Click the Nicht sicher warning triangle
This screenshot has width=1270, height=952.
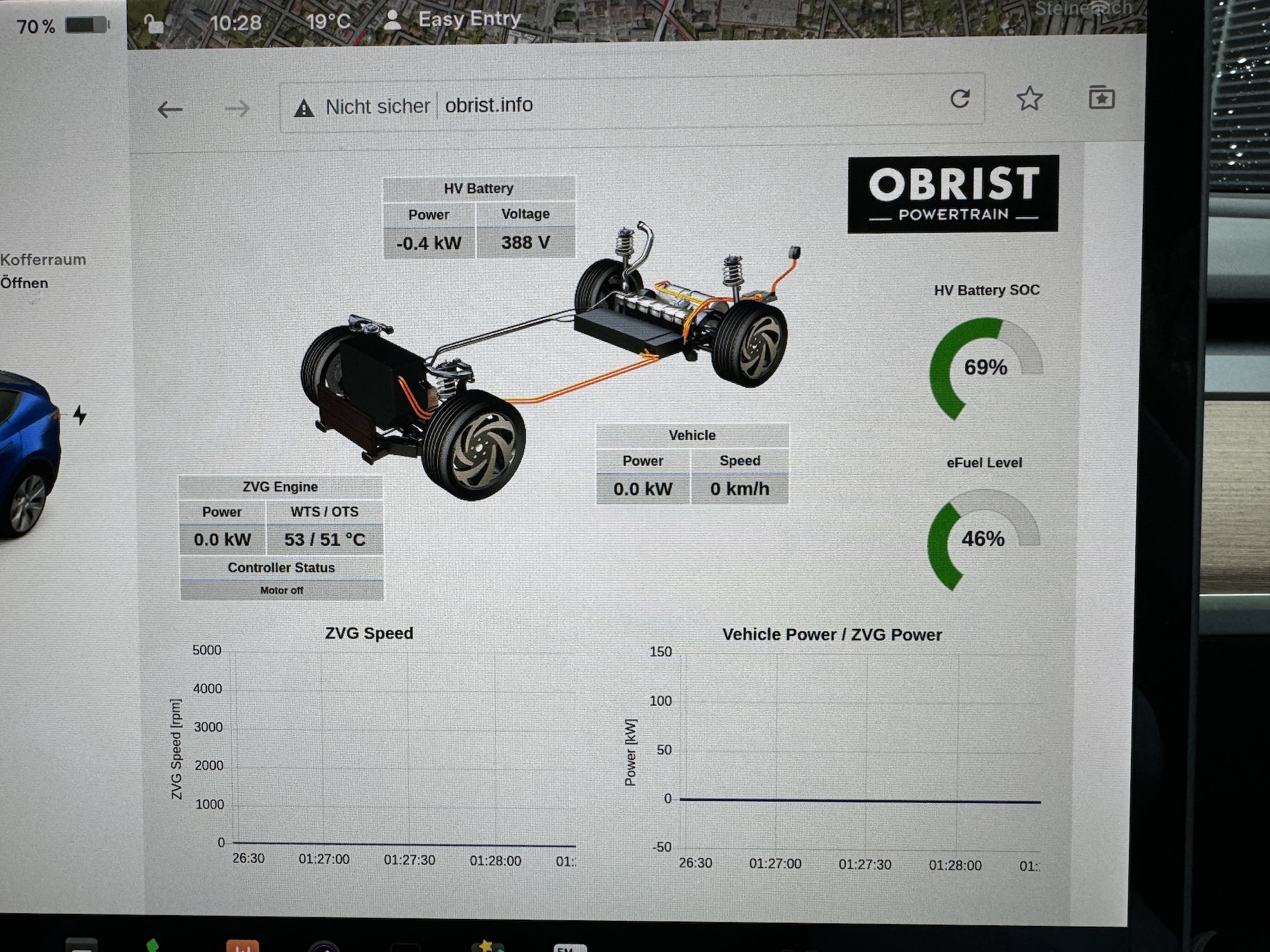[x=304, y=109]
